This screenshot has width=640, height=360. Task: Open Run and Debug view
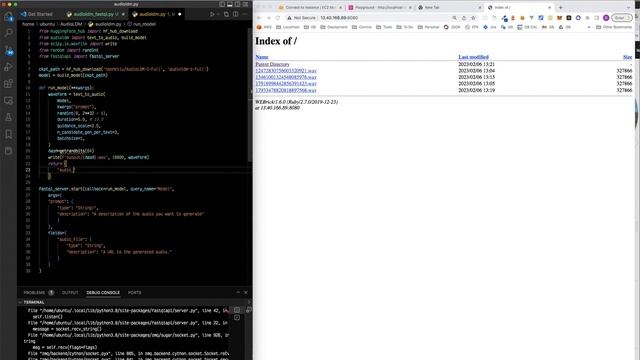(x=9, y=67)
